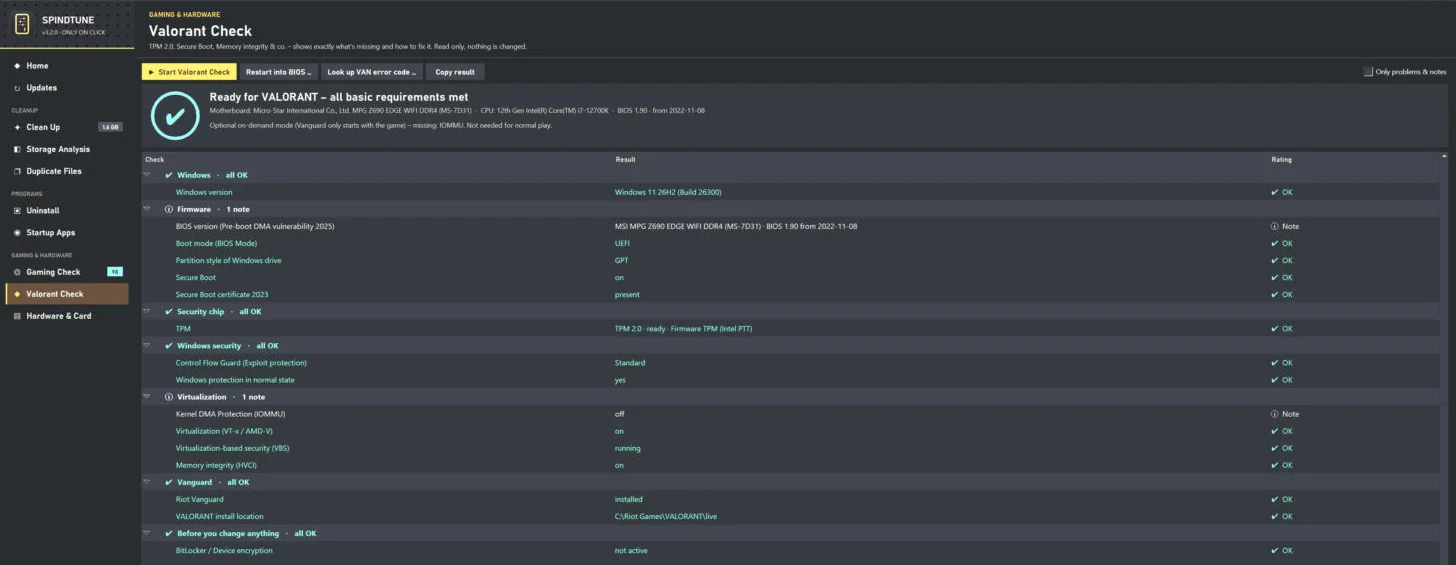Select Memory integrity (HVCI) row
Screen dimensions: 1456x565
tap(790, 465)
